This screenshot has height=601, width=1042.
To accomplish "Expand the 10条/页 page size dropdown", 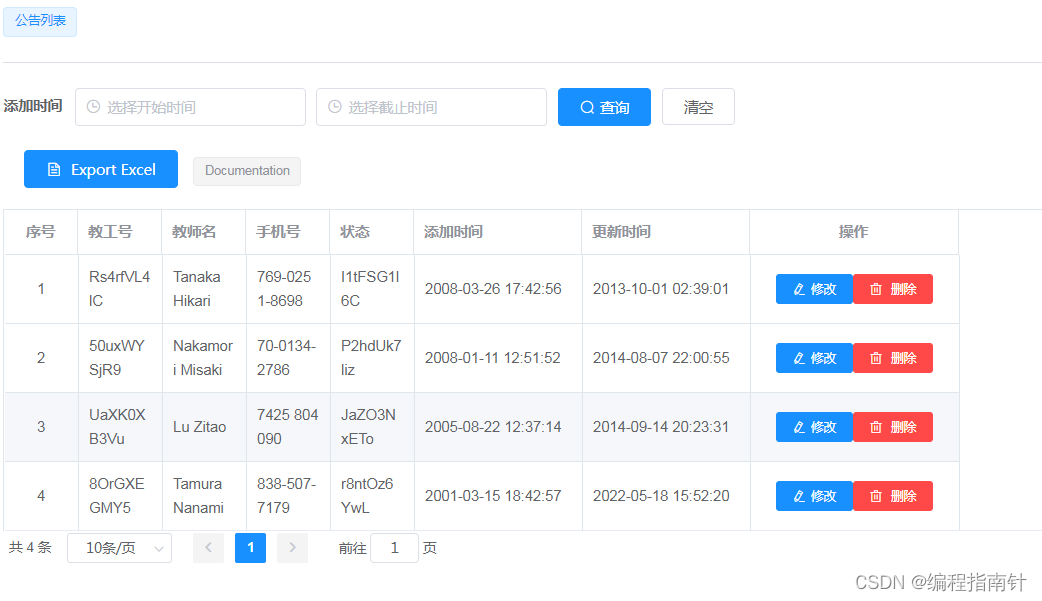I will click(120, 548).
